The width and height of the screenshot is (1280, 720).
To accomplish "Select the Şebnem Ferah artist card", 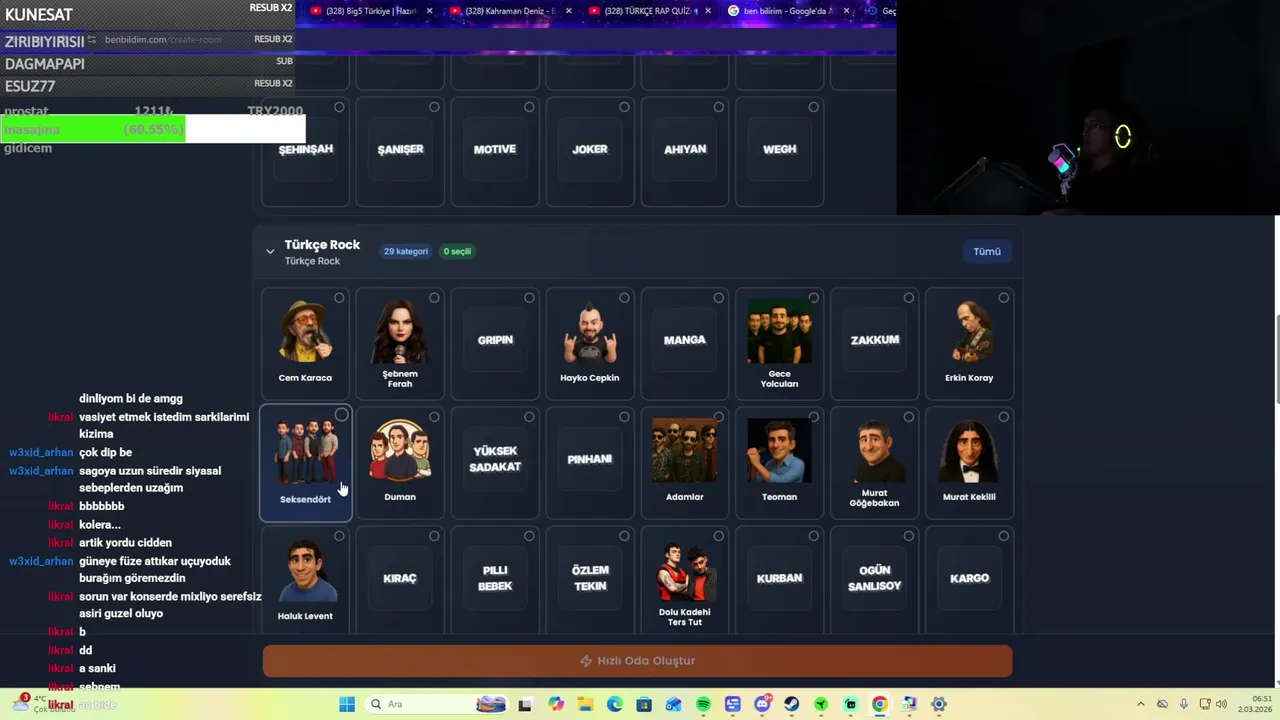I will 400,343.
